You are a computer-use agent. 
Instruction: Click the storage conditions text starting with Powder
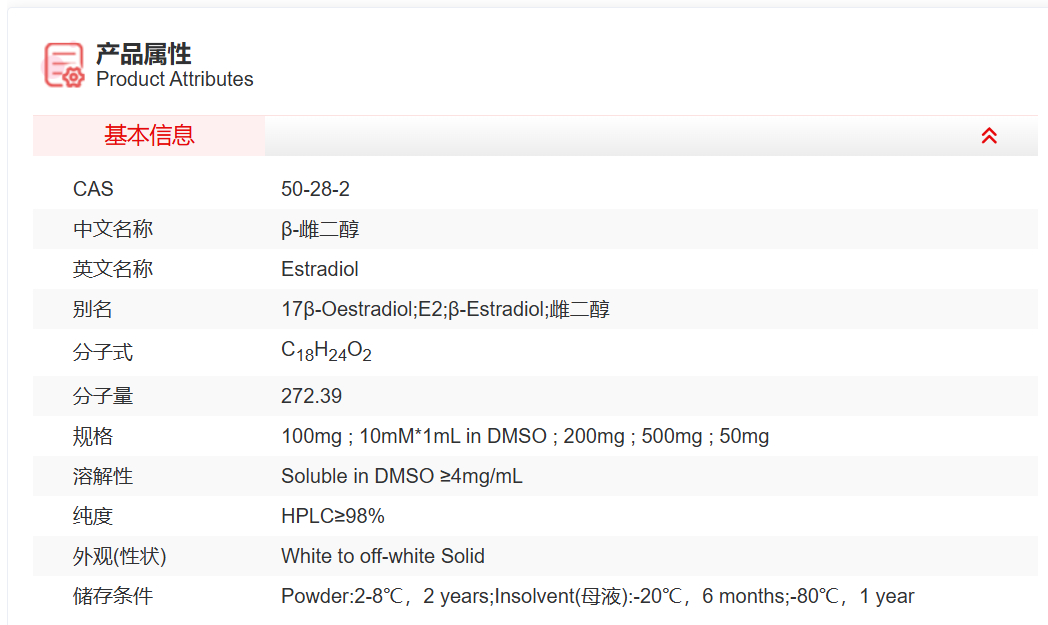click(x=597, y=596)
